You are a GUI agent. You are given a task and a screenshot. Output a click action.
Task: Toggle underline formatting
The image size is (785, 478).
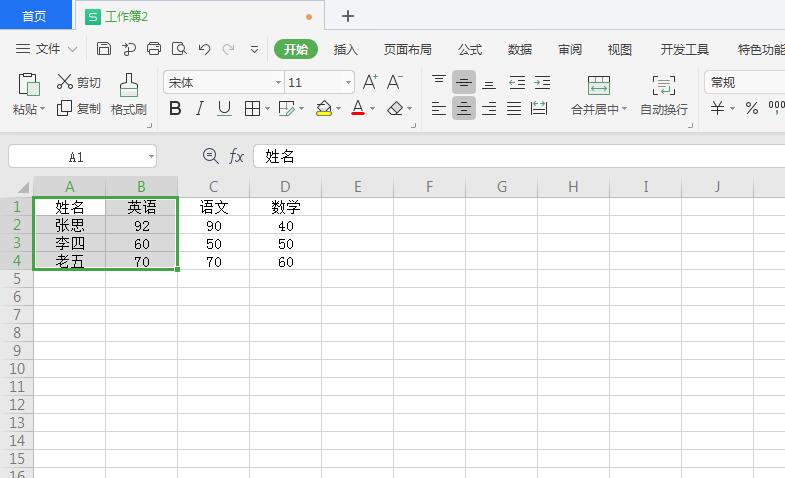click(225, 108)
